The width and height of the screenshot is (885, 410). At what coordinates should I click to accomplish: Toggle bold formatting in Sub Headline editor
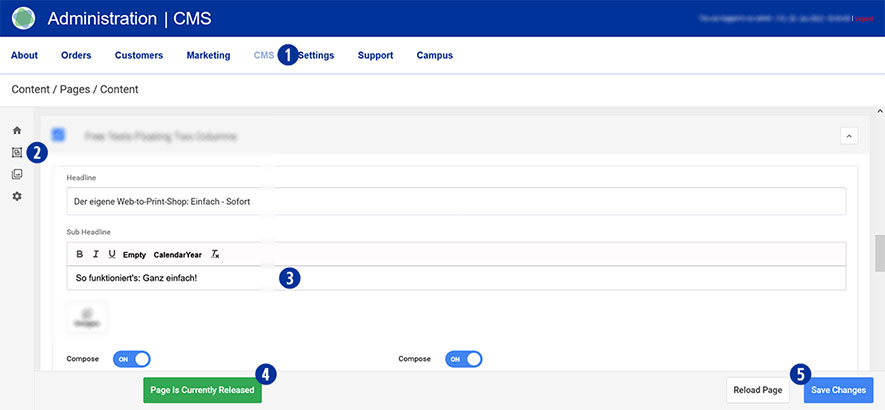[x=80, y=254]
